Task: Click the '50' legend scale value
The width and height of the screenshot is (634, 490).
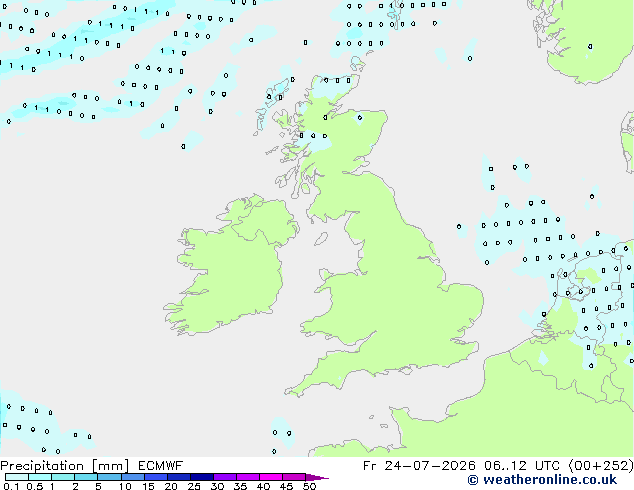Action: [309, 486]
